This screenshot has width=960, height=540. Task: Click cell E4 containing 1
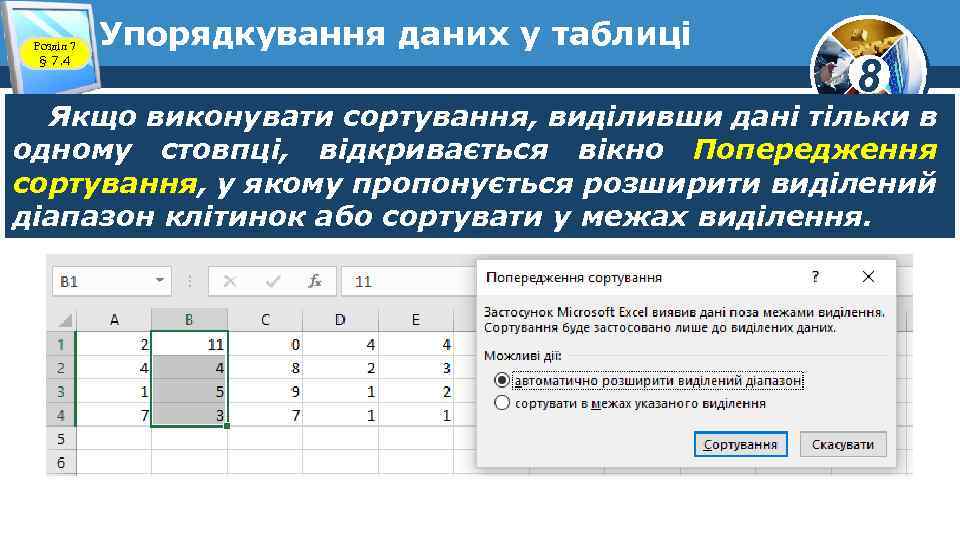(416, 415)
